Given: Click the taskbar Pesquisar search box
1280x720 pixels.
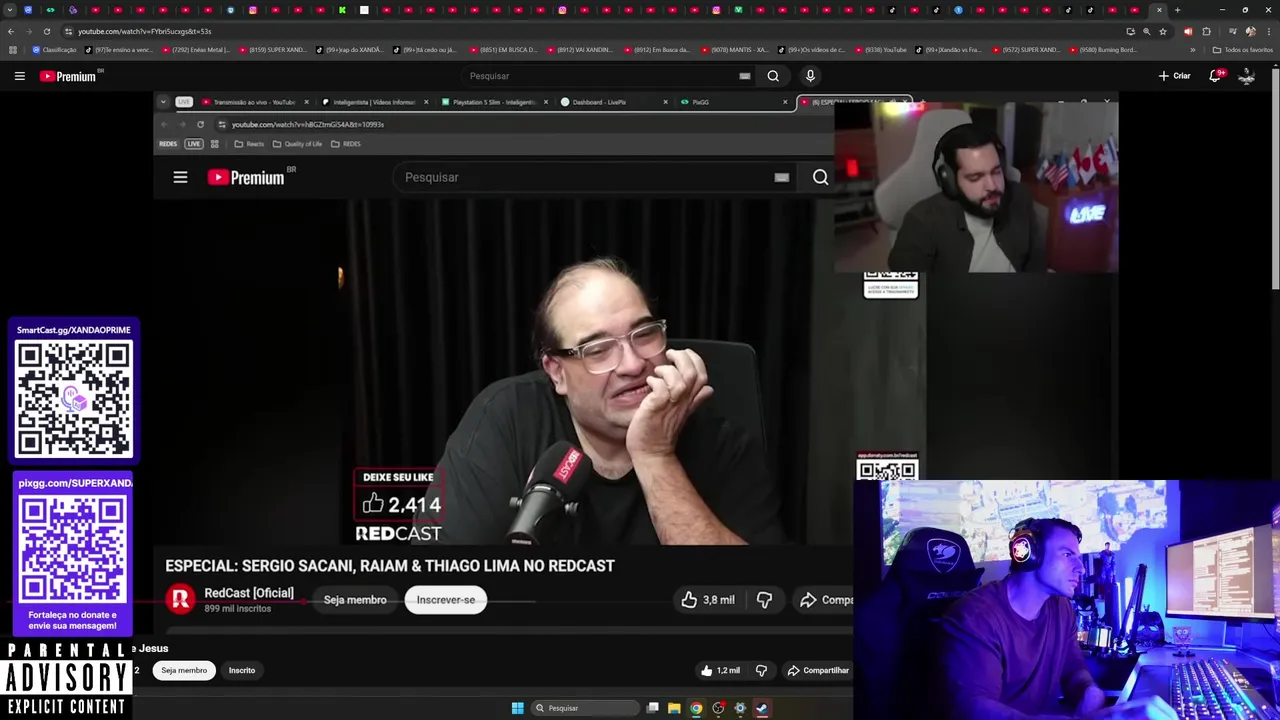Looking at the screenshot, I should 585,708.
